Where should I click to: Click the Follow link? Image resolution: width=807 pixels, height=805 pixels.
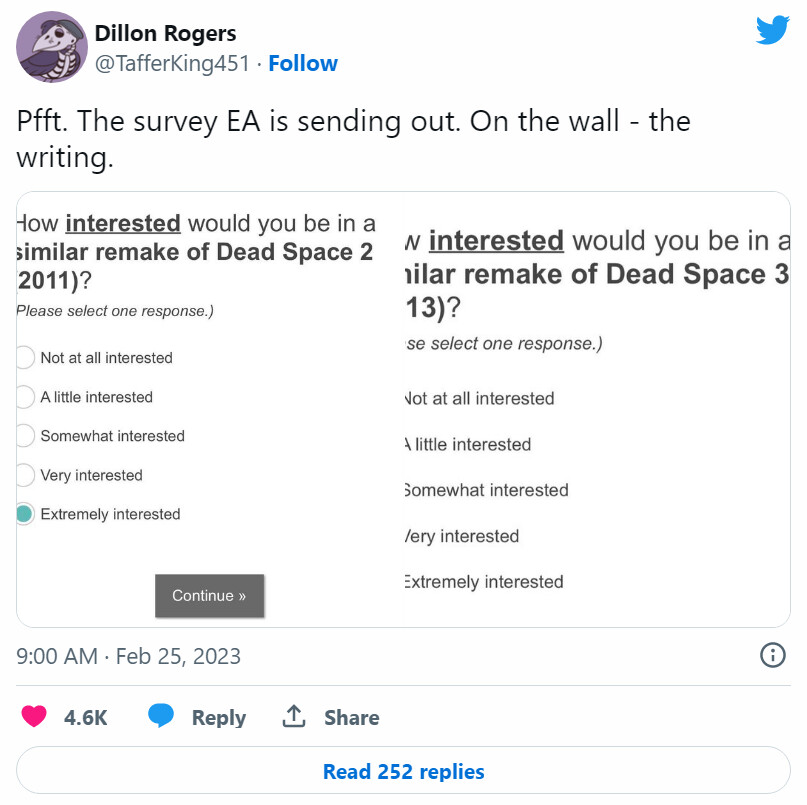click(303, 64)
